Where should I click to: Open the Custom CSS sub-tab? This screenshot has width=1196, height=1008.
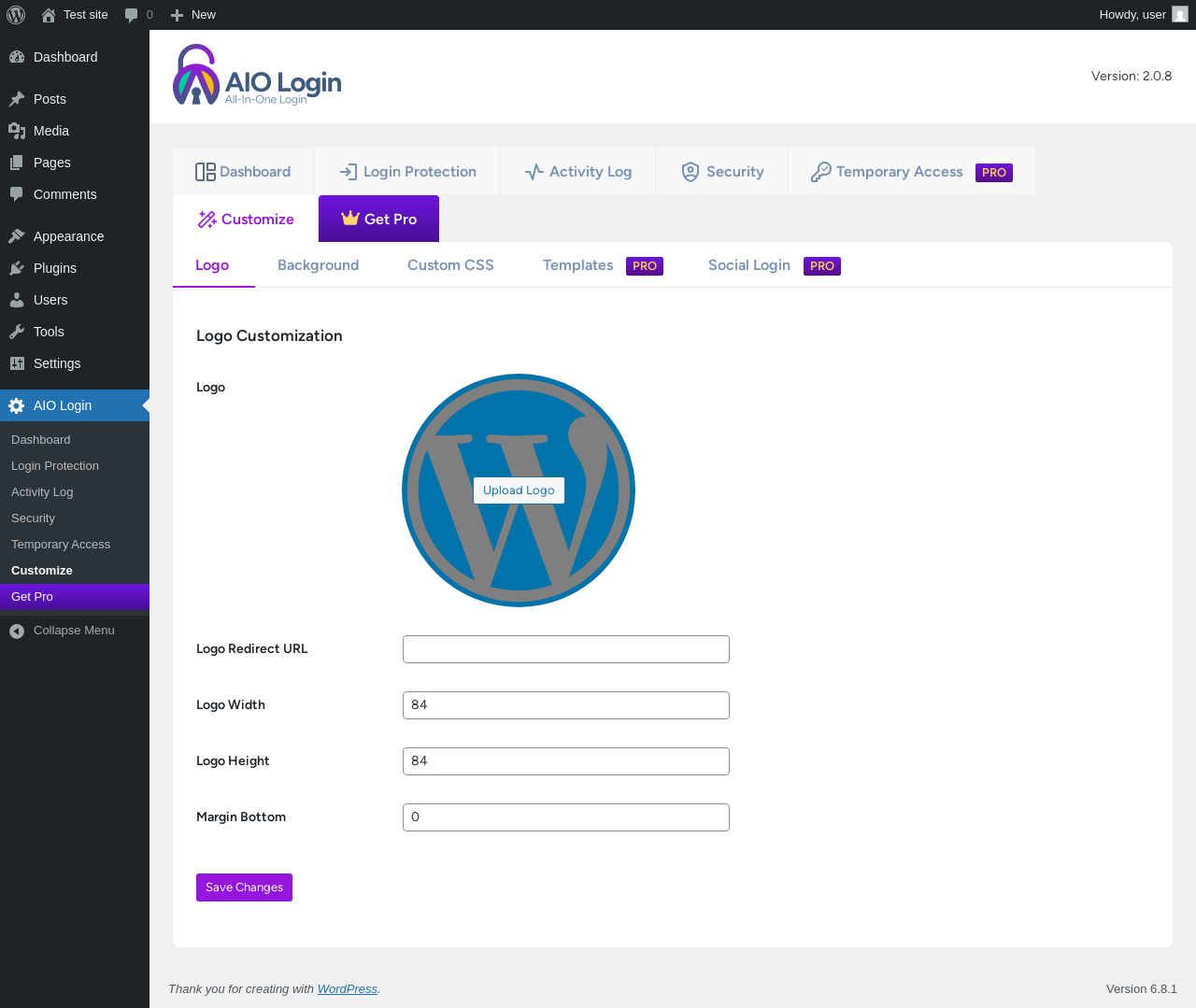click(450, 265)
